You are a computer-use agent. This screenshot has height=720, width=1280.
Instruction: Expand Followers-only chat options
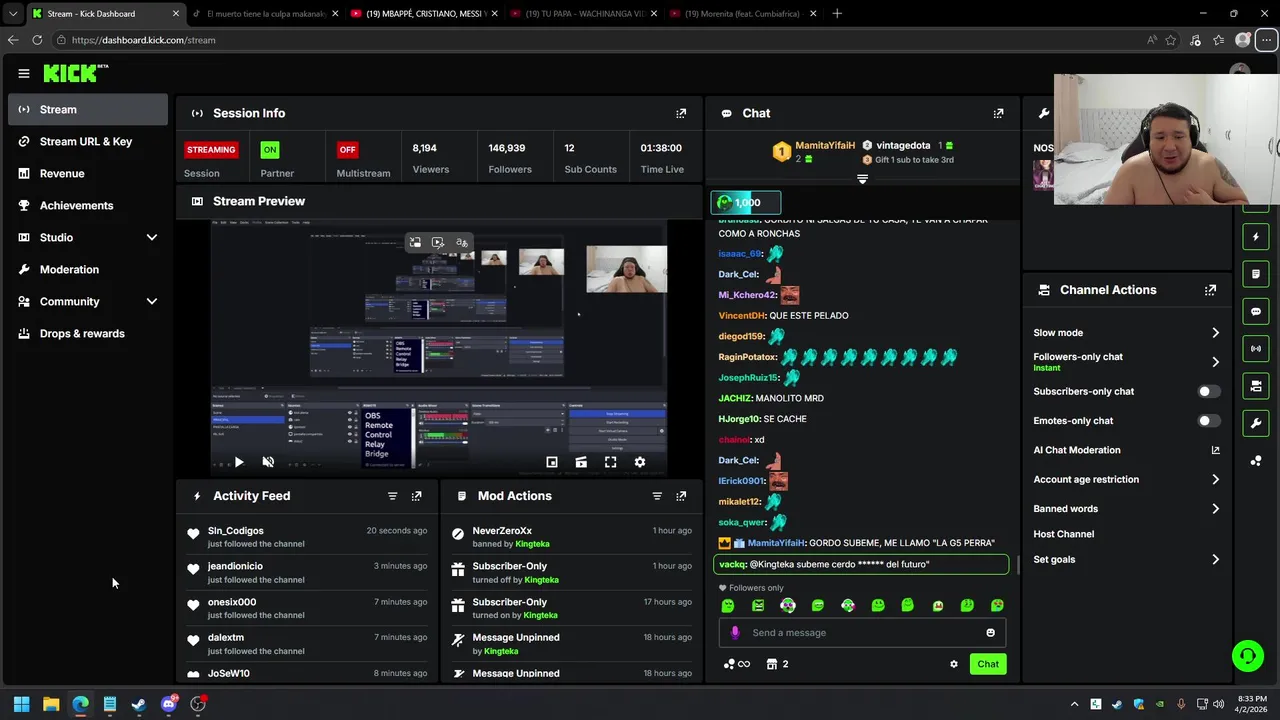tap(1215, 362)
